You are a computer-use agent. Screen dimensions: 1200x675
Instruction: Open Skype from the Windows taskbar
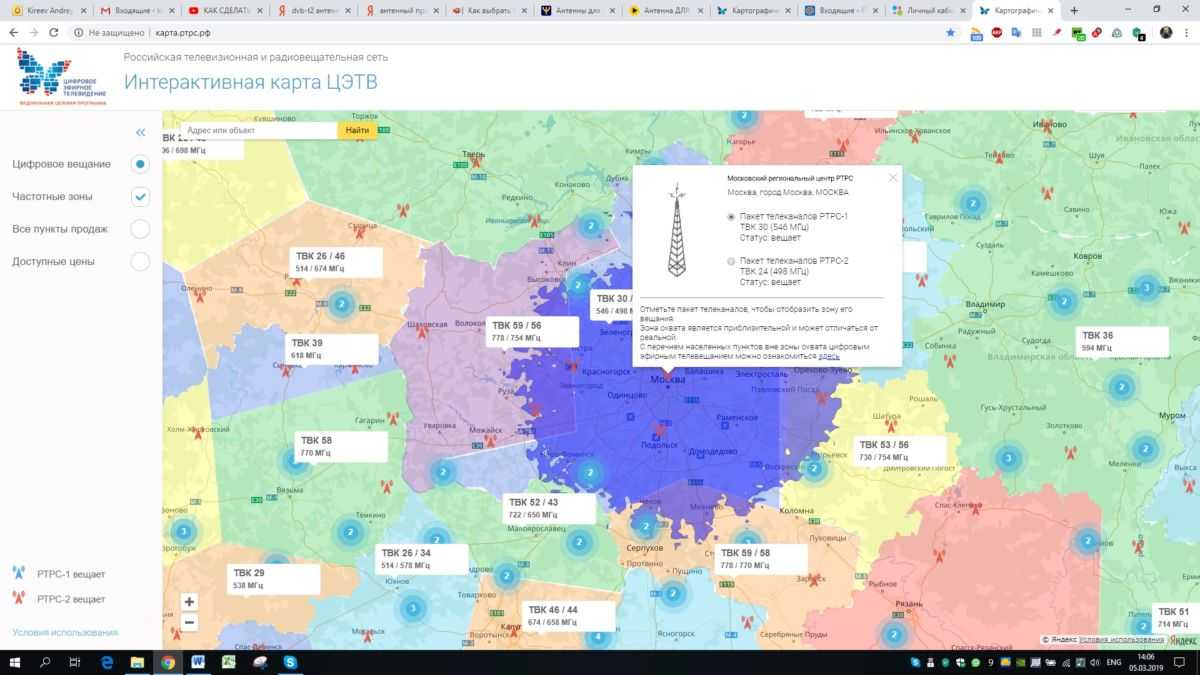[x=290, y=662]
